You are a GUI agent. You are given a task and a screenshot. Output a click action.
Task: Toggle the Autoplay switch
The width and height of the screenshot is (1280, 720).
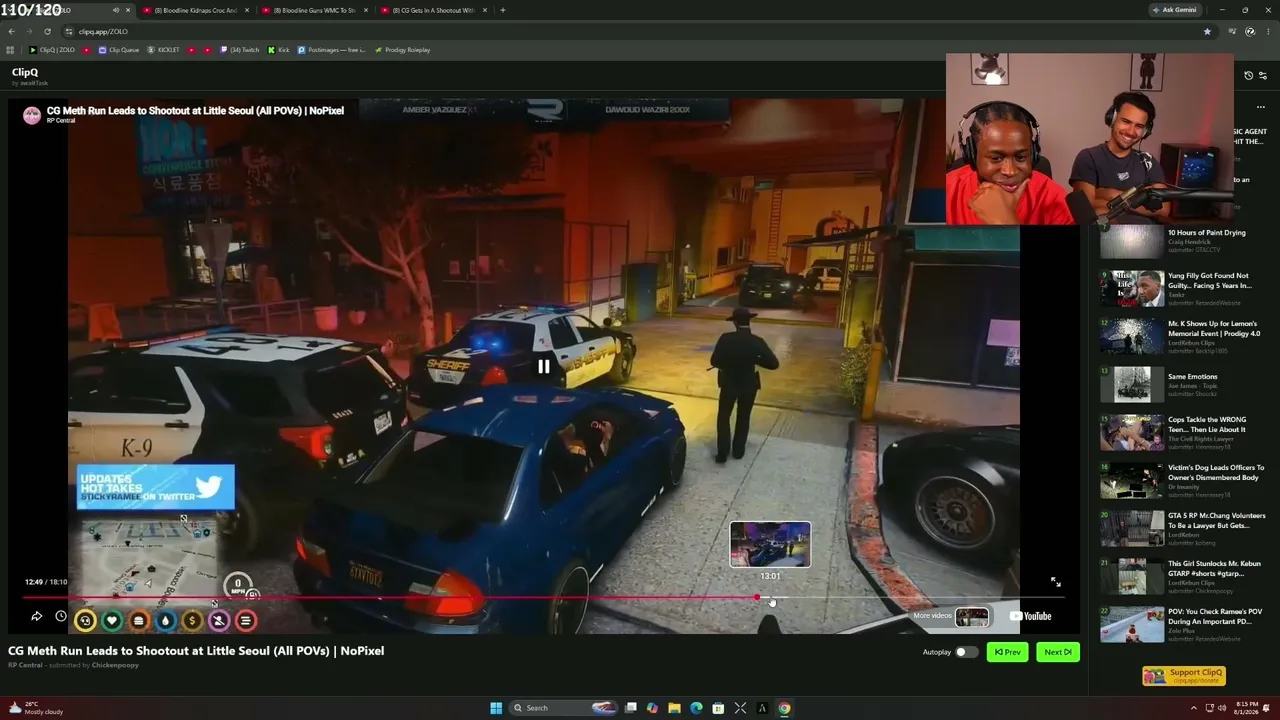pyautogui.click(x=965, y=652)
